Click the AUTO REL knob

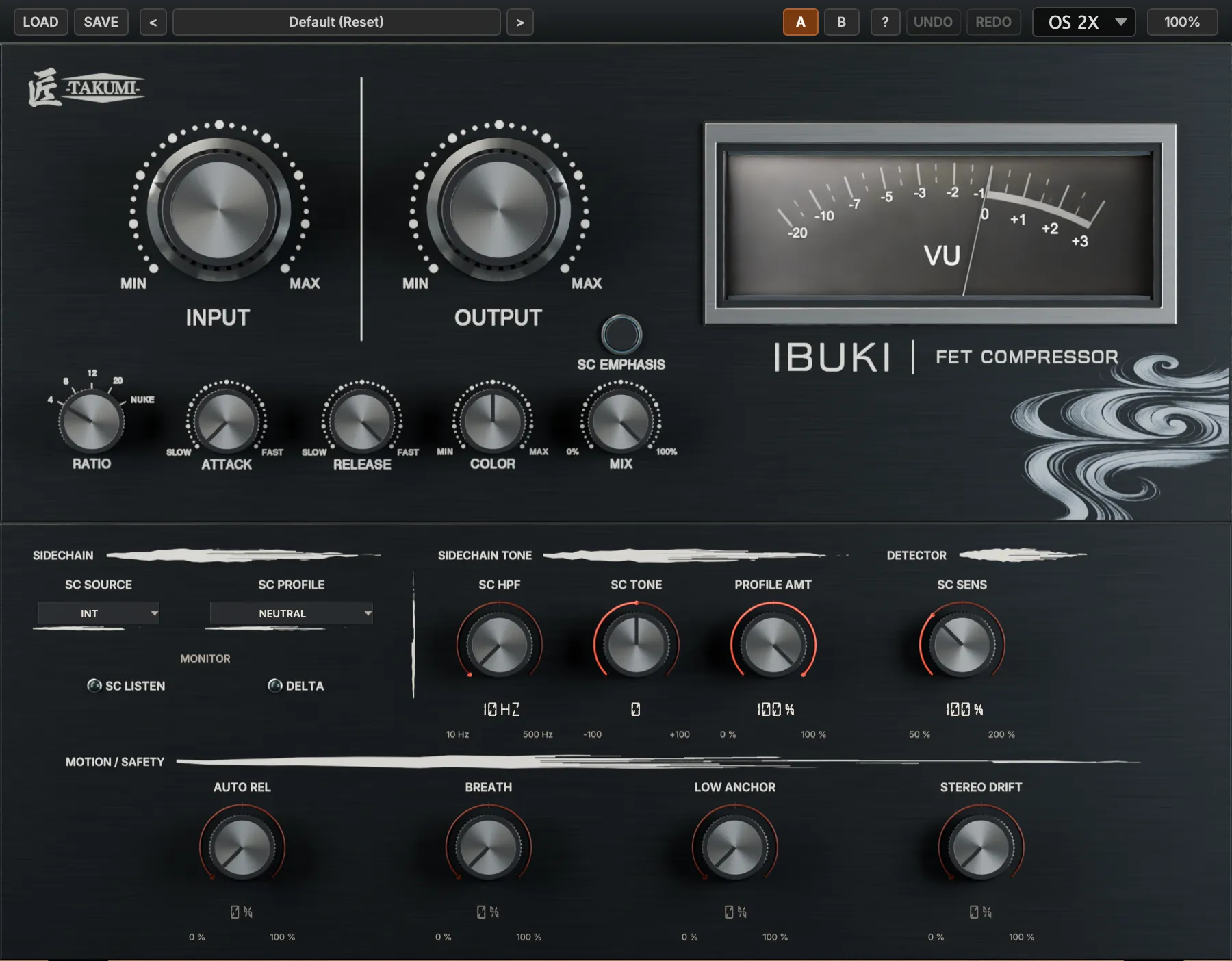[242, 847]
